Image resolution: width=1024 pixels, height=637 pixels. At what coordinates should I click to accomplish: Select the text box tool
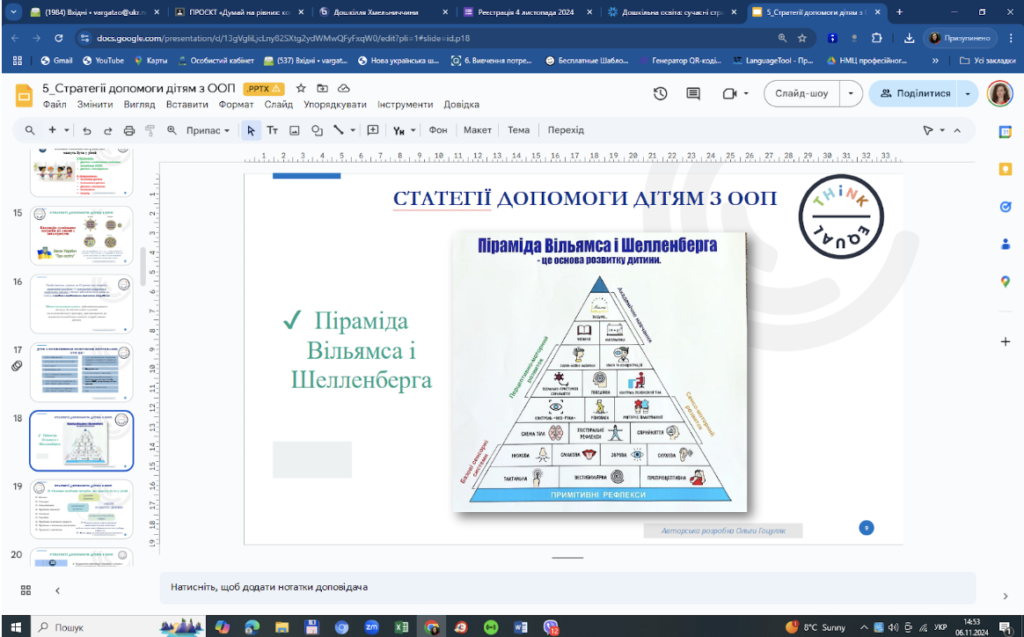coord(272,131)
